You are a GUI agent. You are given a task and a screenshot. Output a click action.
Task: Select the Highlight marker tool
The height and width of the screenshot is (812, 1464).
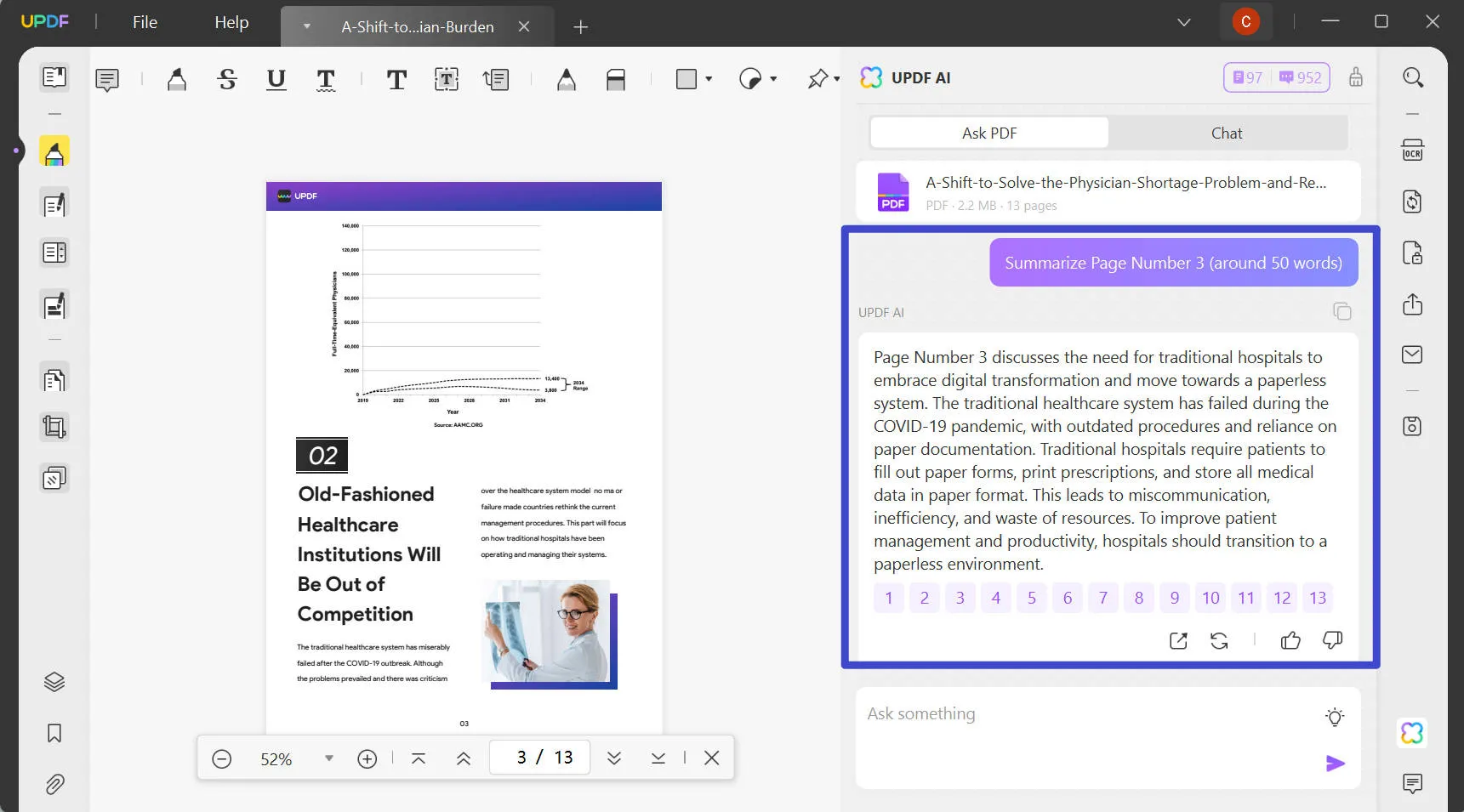tap(177, 80)
